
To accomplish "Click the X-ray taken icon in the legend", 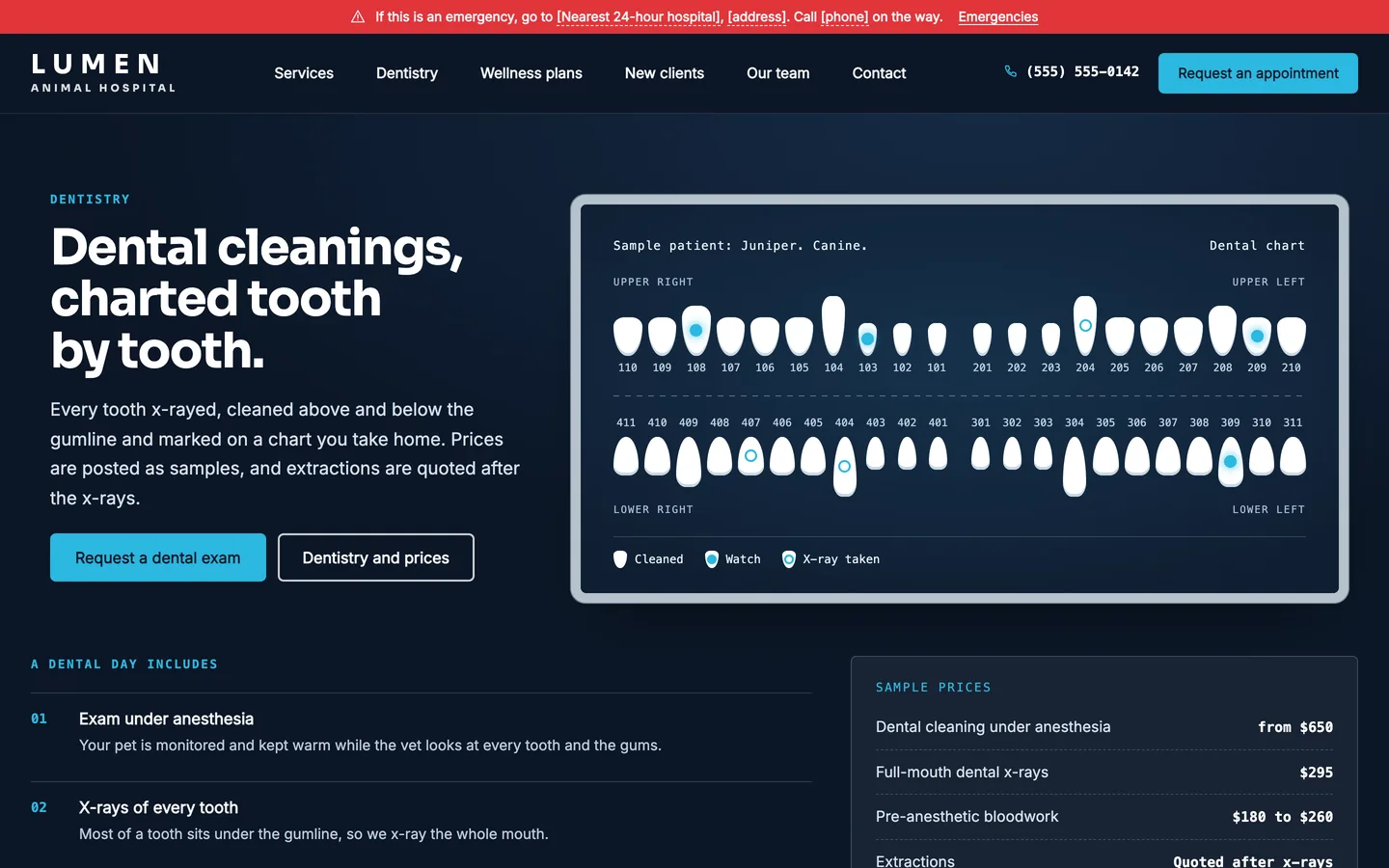I will pyautogui.click(x=789, y=559).
